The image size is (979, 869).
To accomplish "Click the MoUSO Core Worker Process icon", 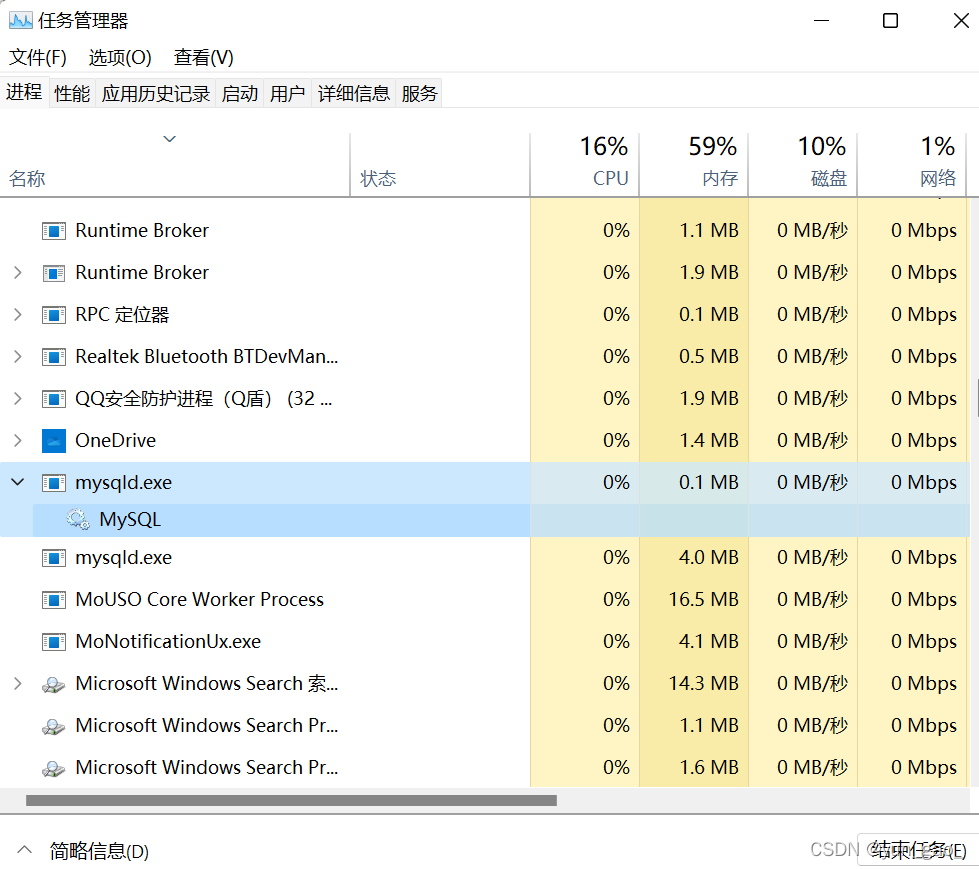I will coord(54,600).
